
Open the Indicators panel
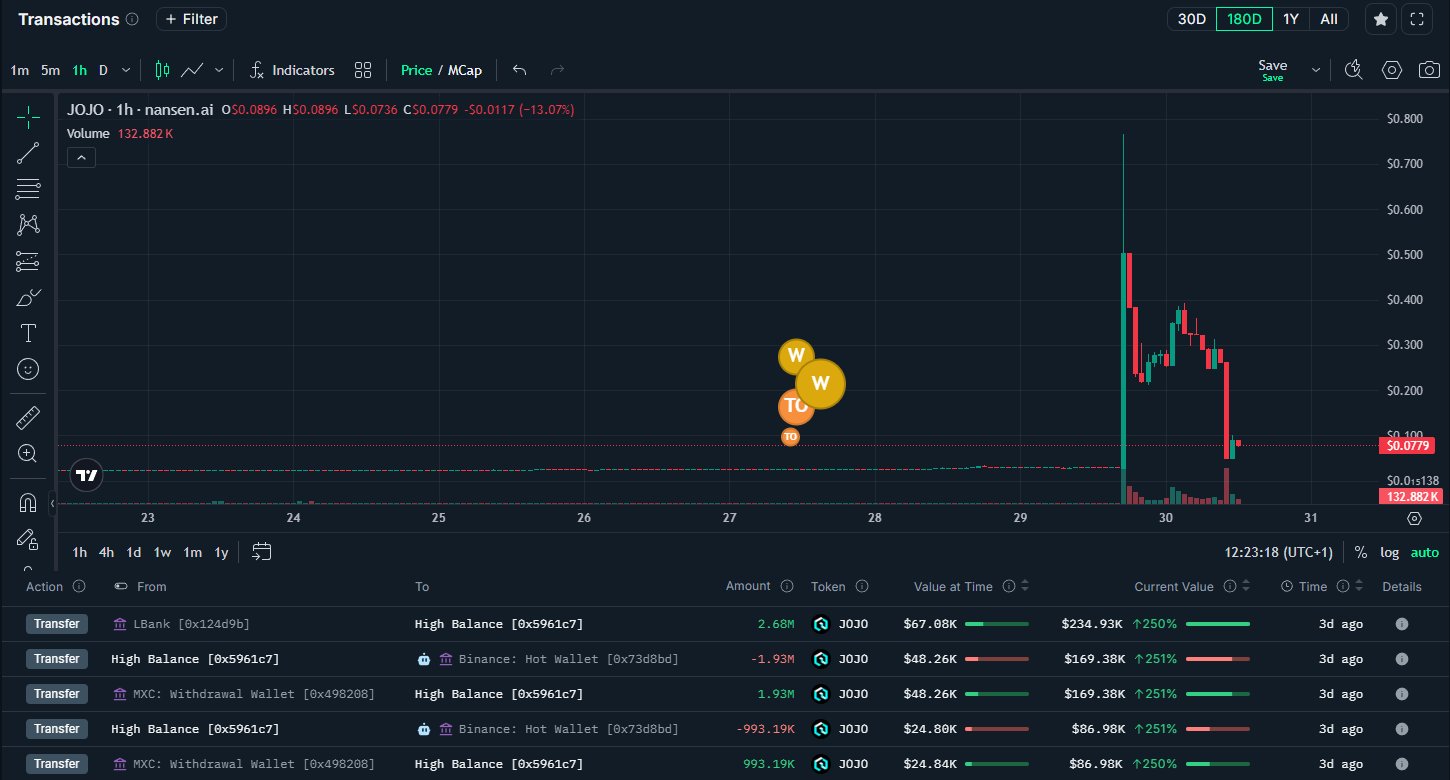[292, 70]
